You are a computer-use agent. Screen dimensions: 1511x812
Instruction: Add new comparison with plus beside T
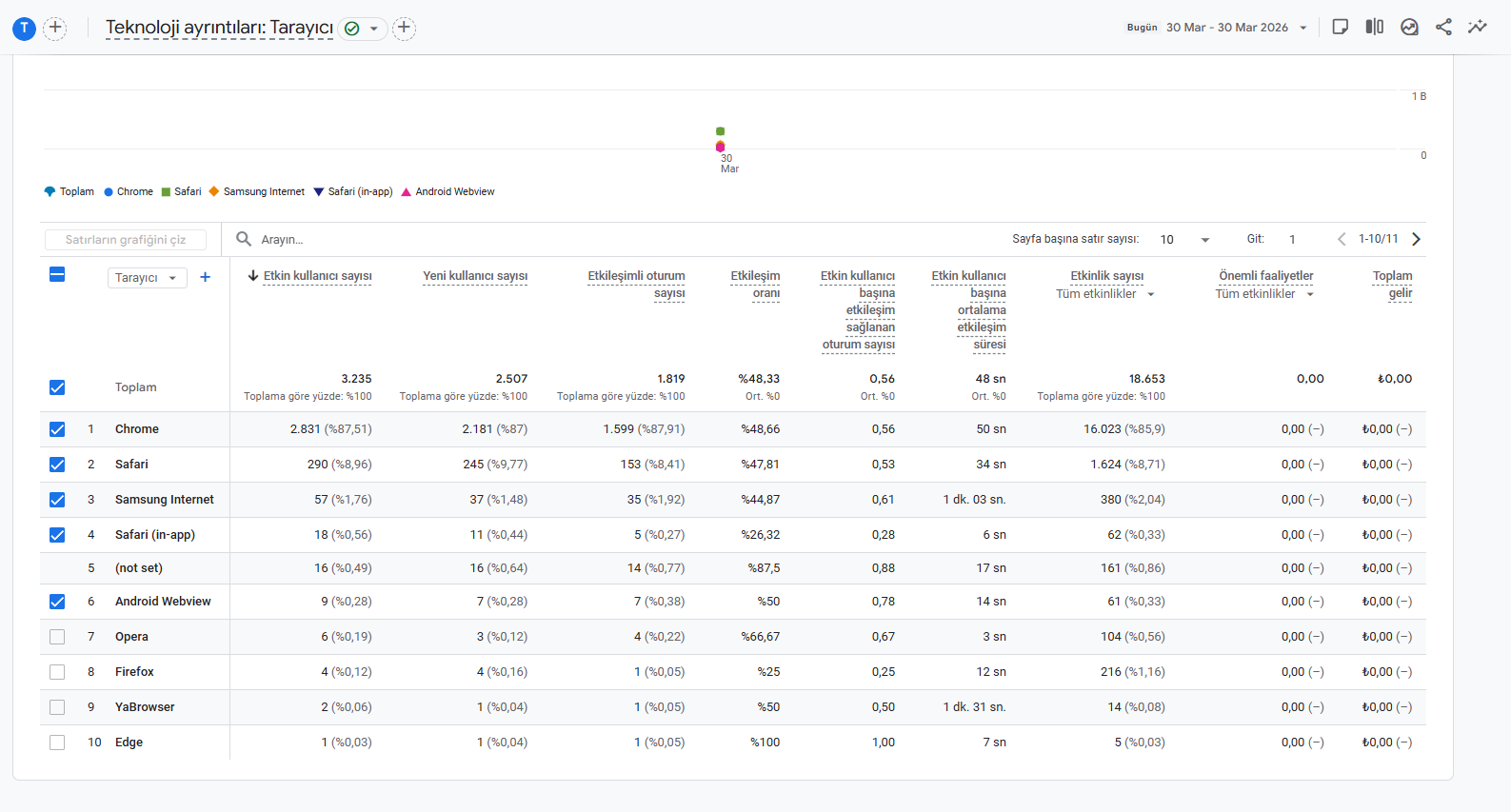point(55,28)
